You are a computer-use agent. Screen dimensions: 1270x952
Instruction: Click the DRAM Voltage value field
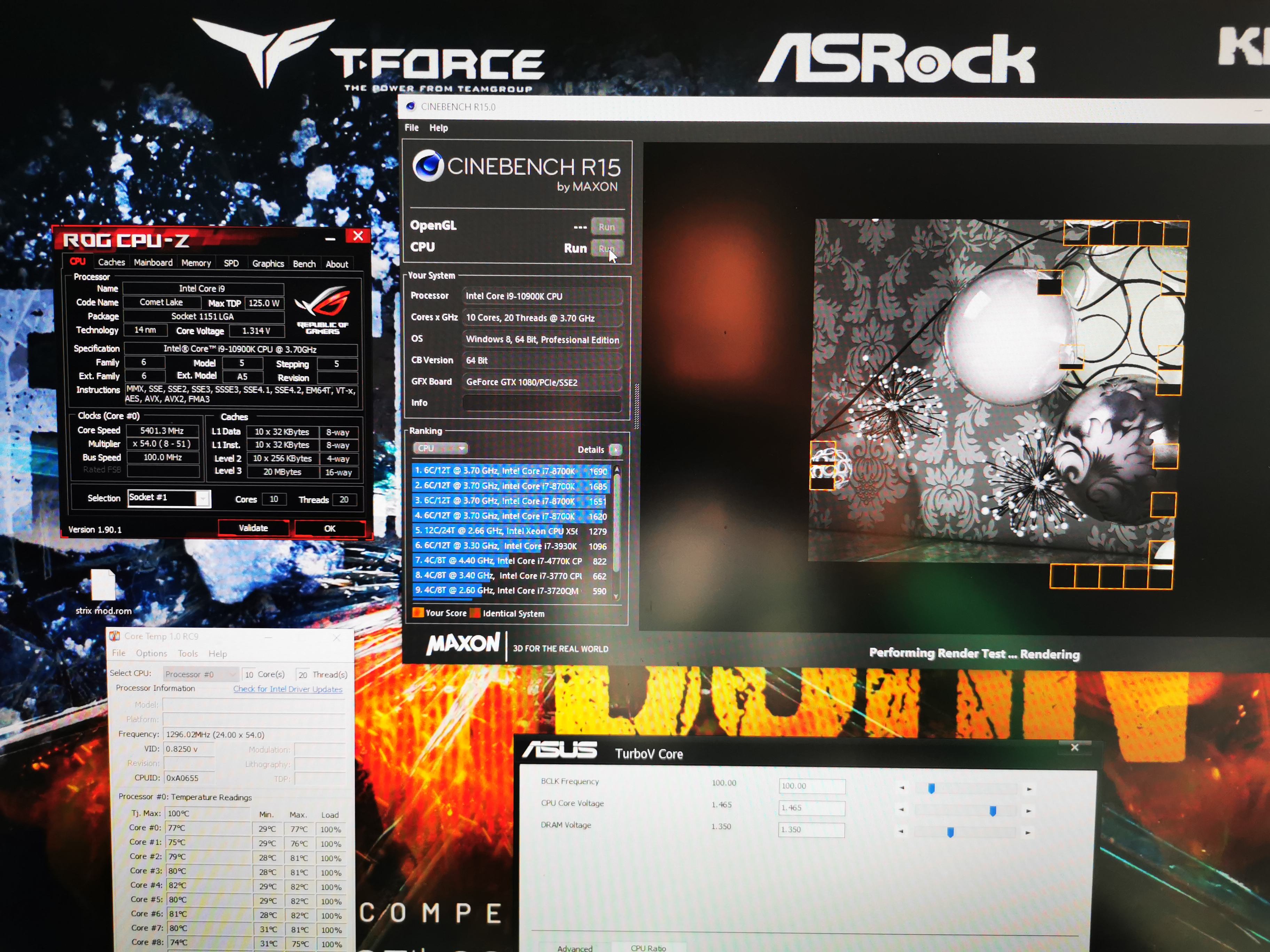tap(812, 830)
